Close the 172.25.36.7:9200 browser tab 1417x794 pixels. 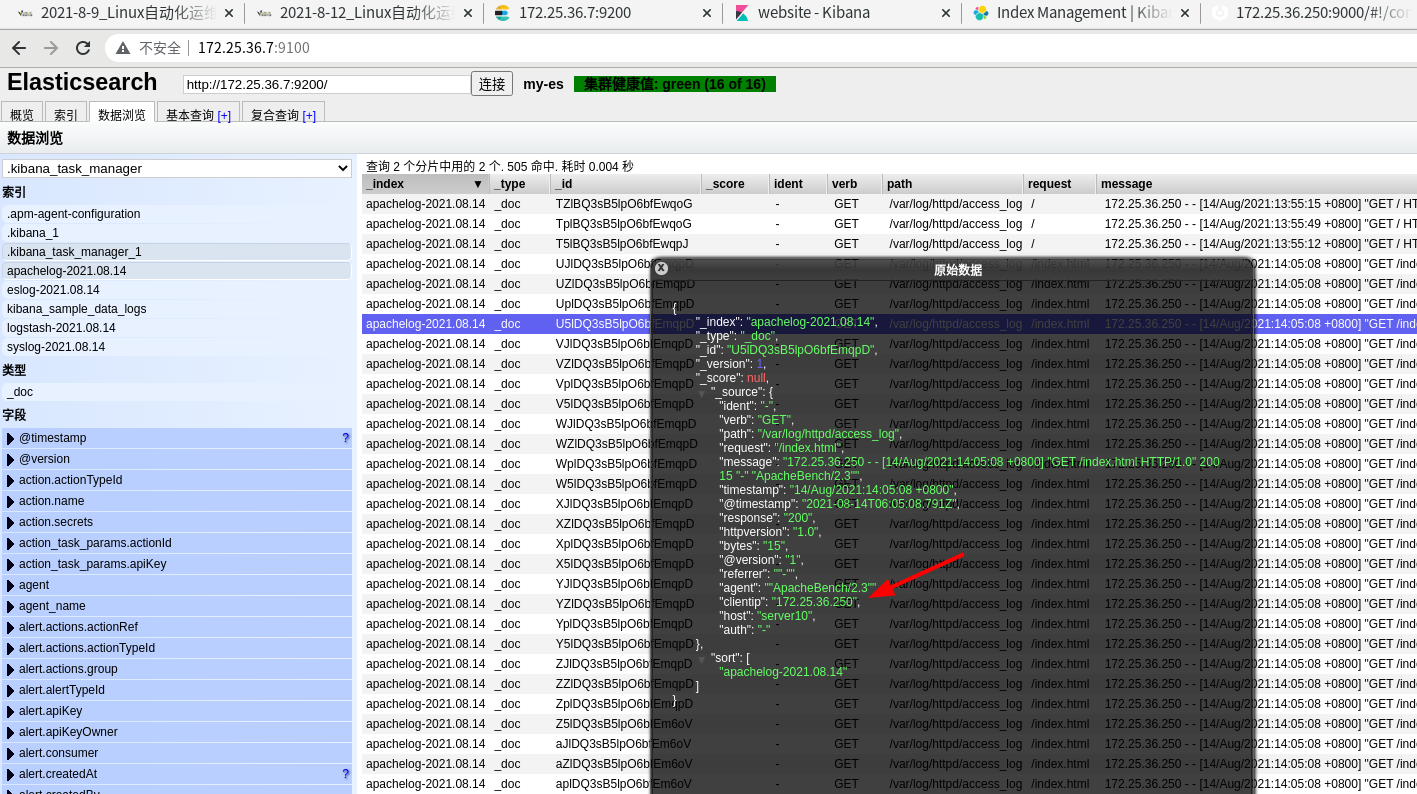click(x=706, y=13)
